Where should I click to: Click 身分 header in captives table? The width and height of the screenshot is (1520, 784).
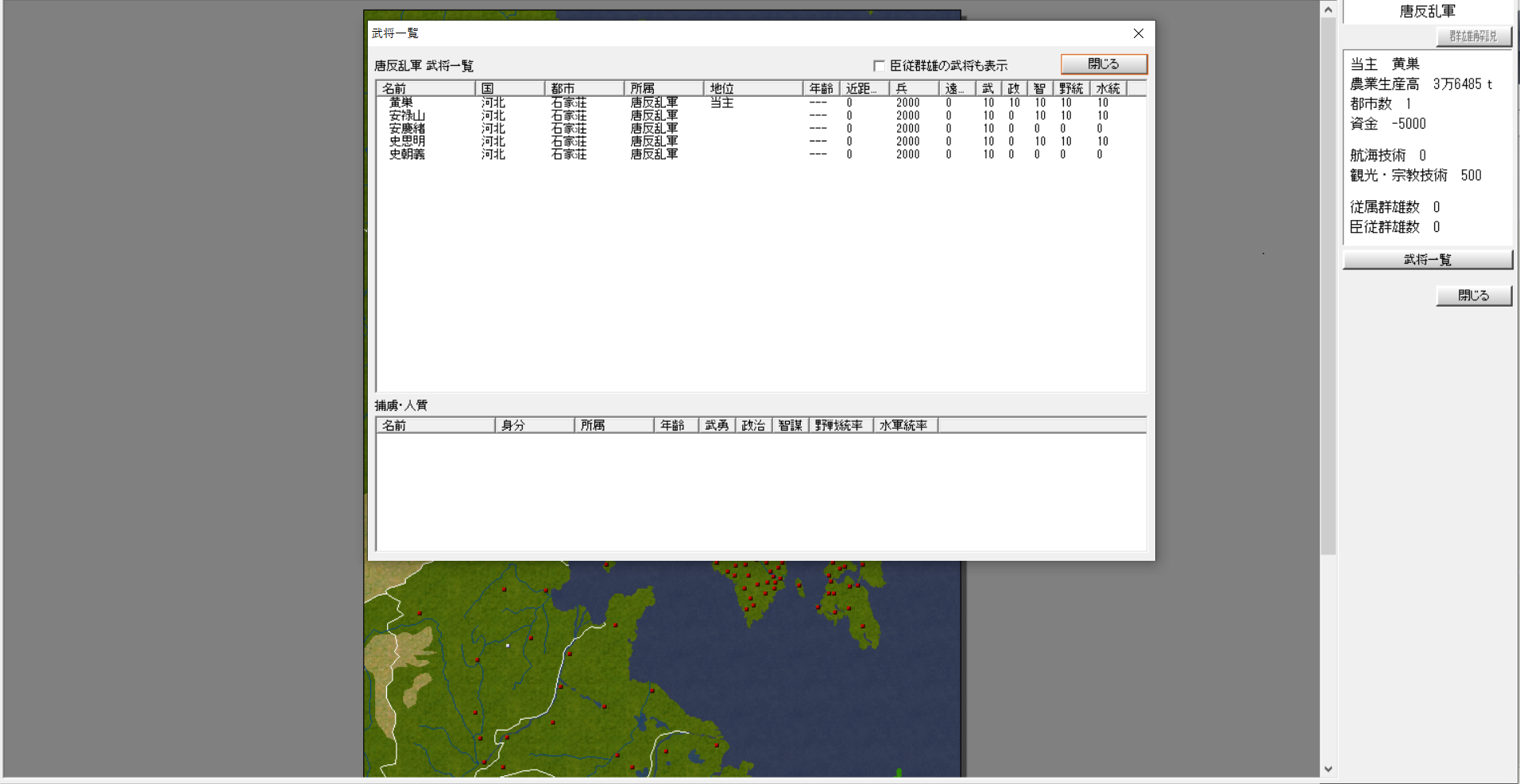pyautogui.click(x=534, y=426)
